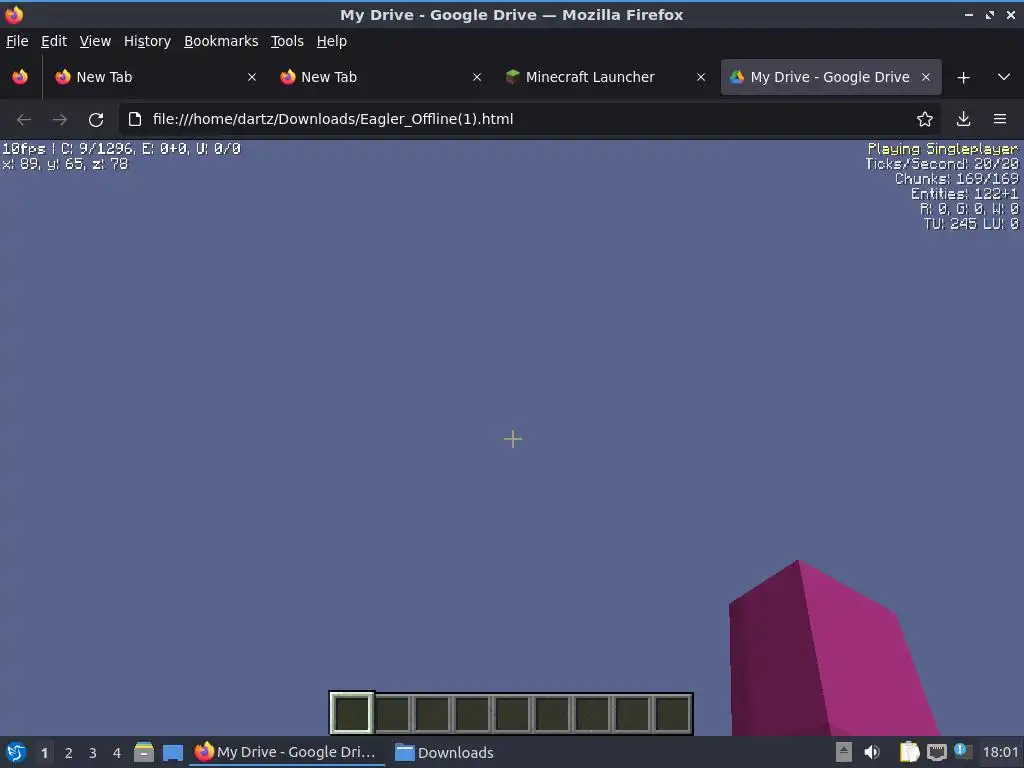
Task: Go forward one page
Action: click(x=59, y=120)
